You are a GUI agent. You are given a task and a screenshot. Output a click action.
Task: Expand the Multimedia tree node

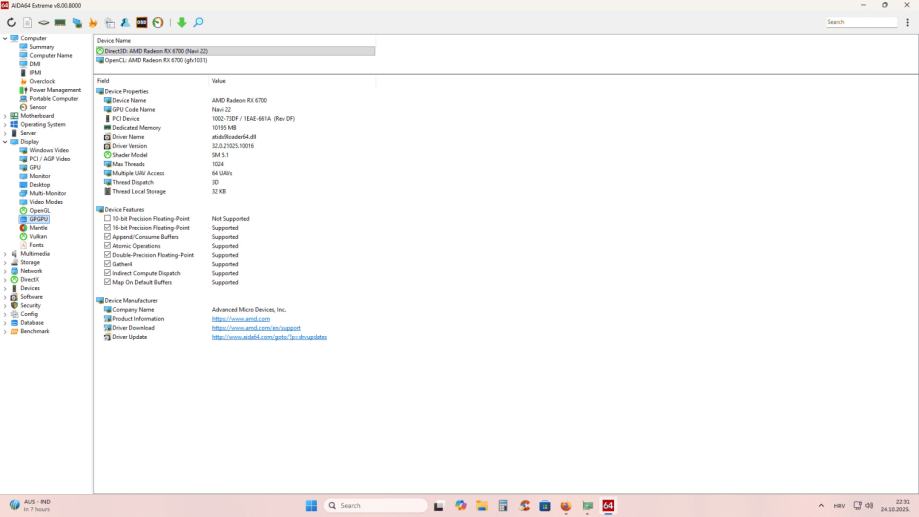pyautogui.click(x=5, y=254)
